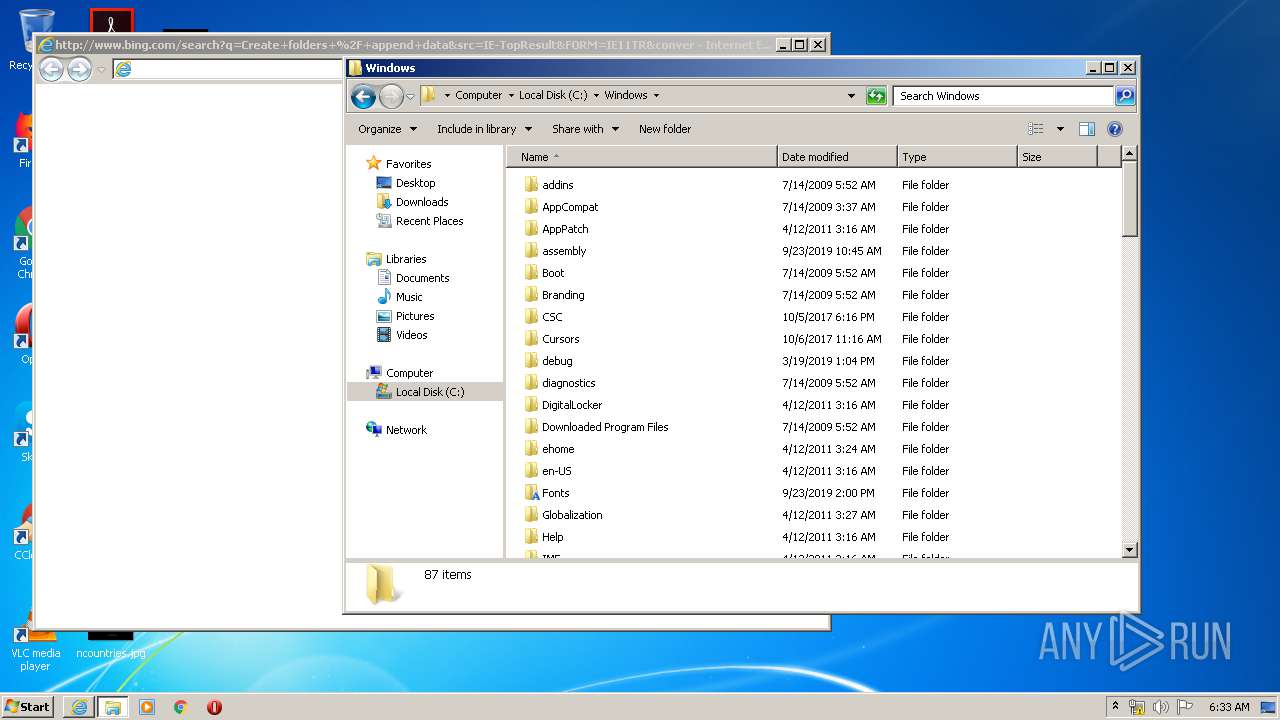Viewport: 1280px width, 720px height.
Task: Click into the Search Windows field
Action: 1003,96
